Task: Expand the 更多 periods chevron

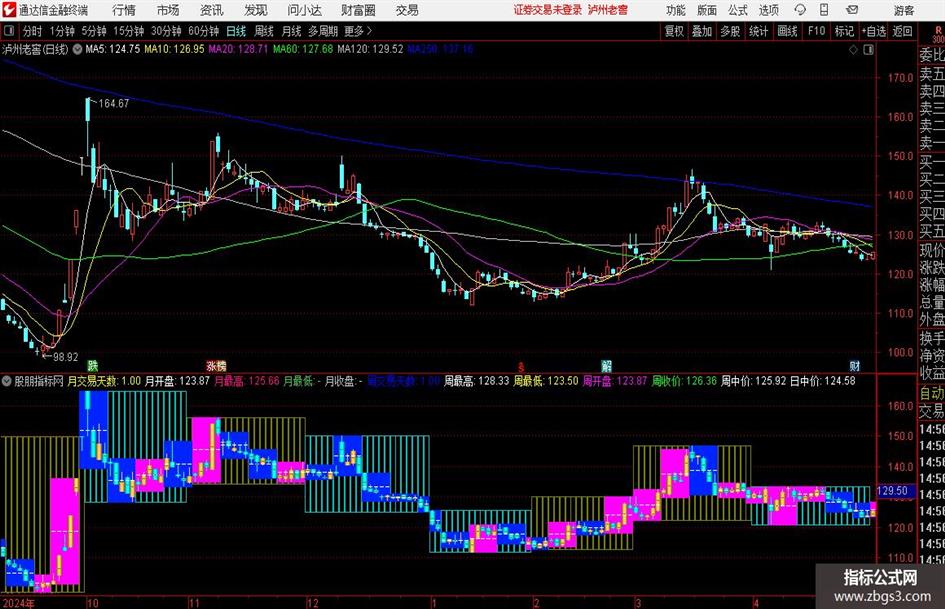Action: click(369, 31)
